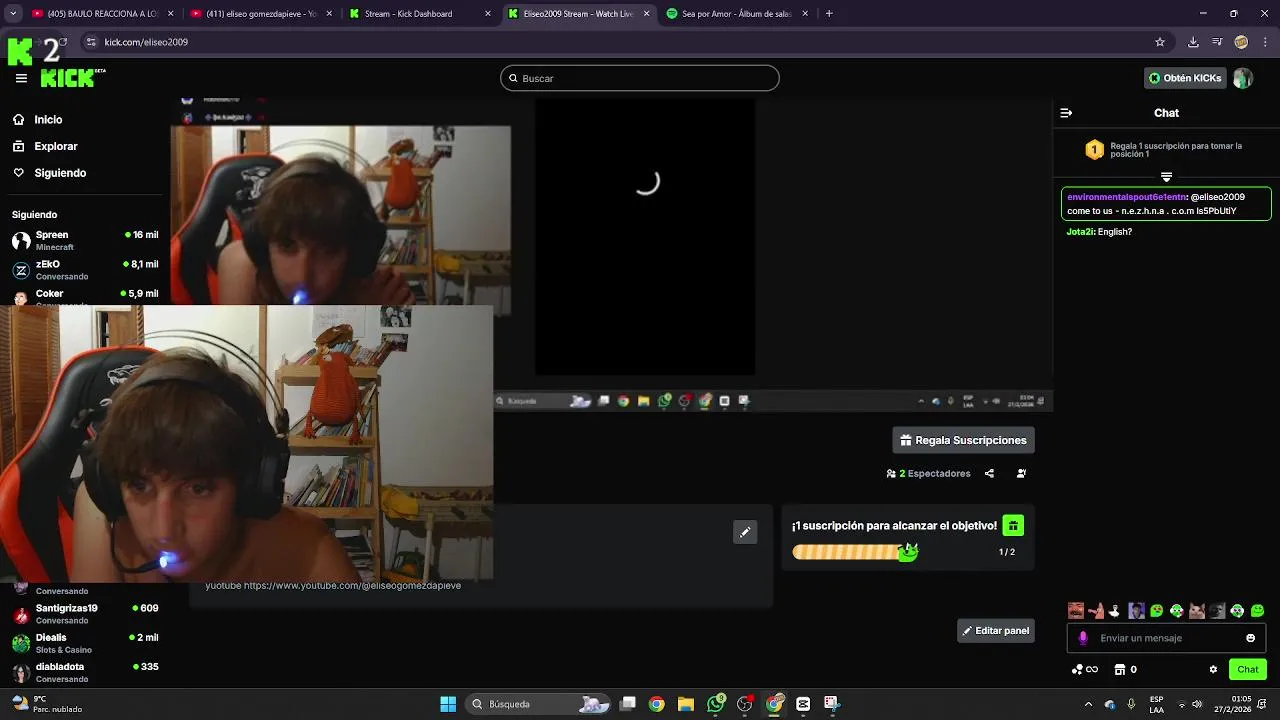Viewport: 1280px width, 720px height.
Task: Open Chrome from the Windows taskbar
Action: (656, 704)
